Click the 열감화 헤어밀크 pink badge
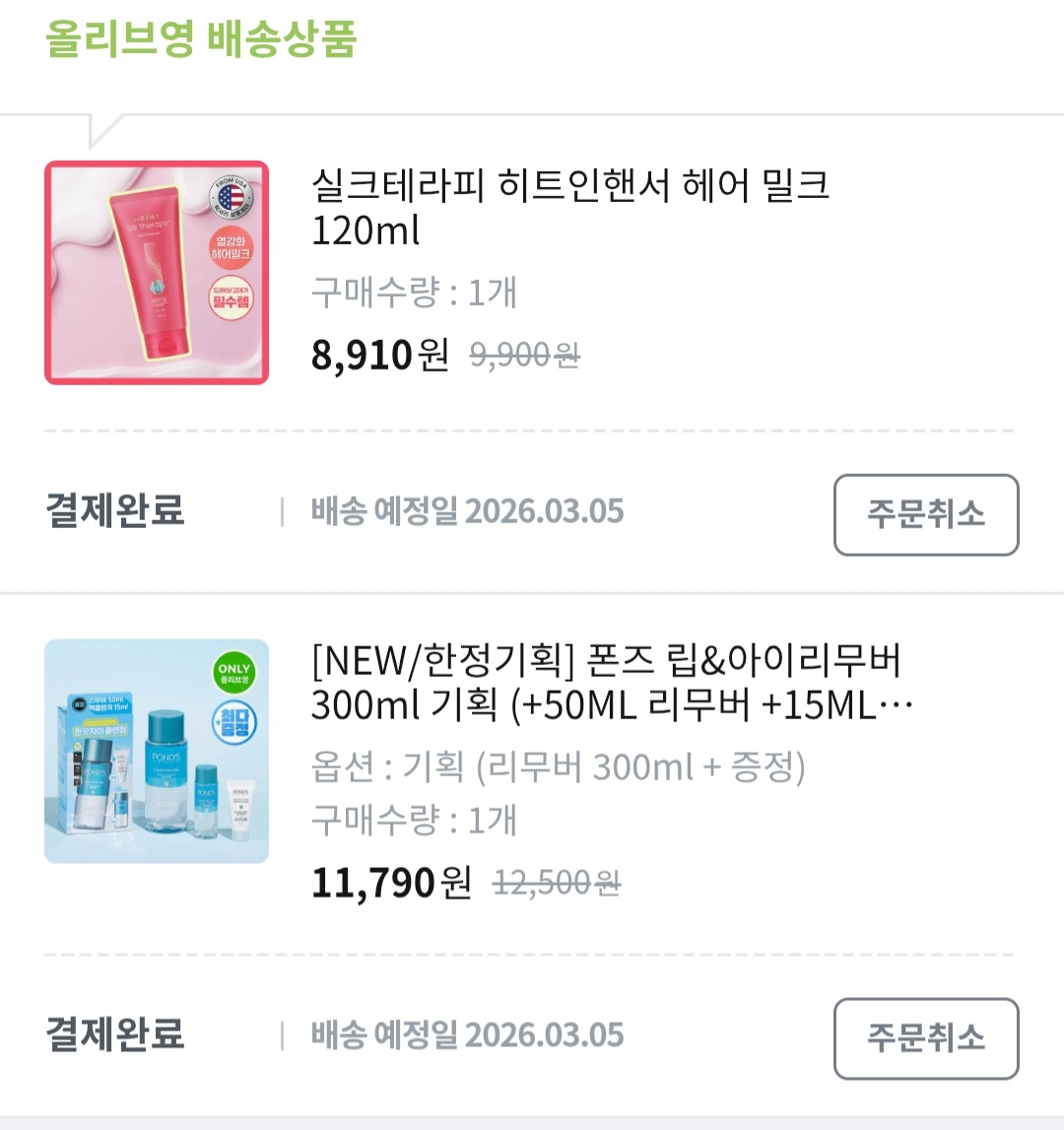 231,247
